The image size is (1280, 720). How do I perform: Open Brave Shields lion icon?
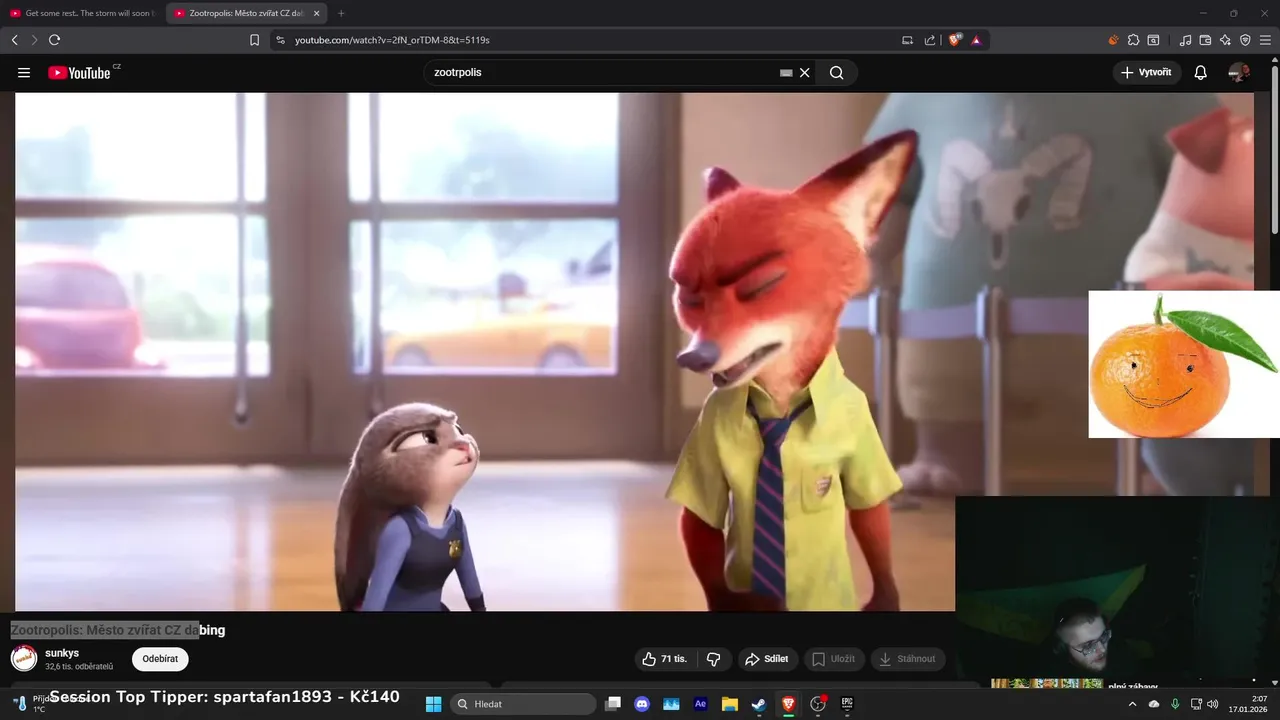955,40
